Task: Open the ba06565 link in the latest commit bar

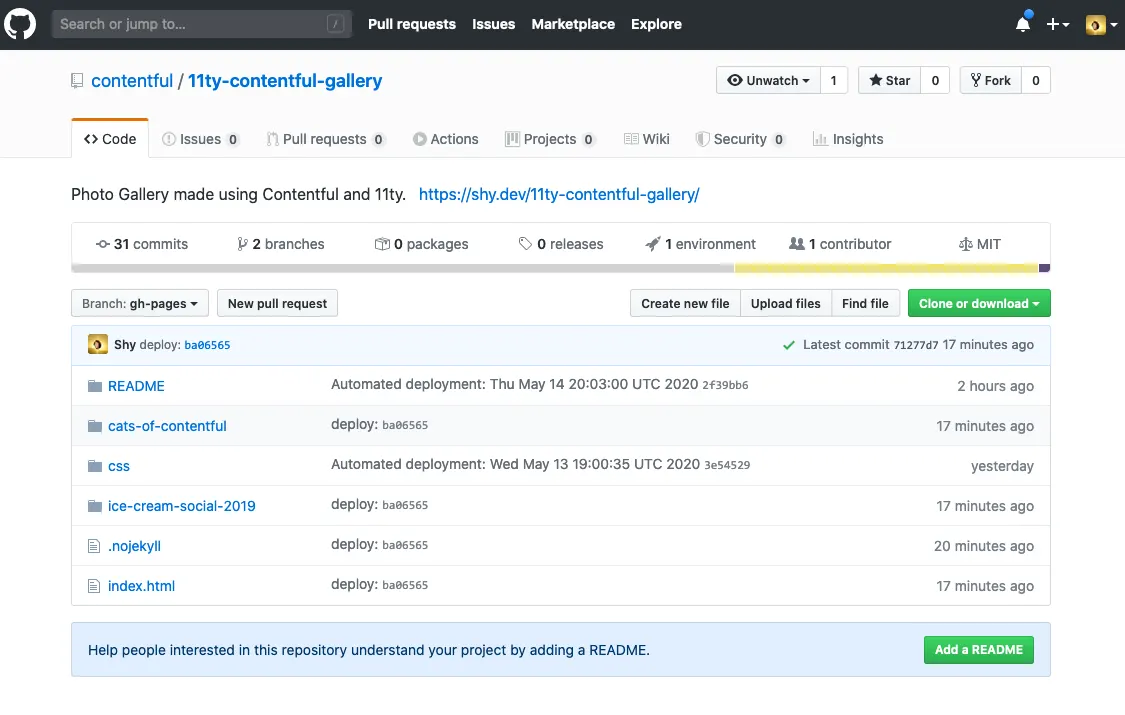Action: (207, 345)
